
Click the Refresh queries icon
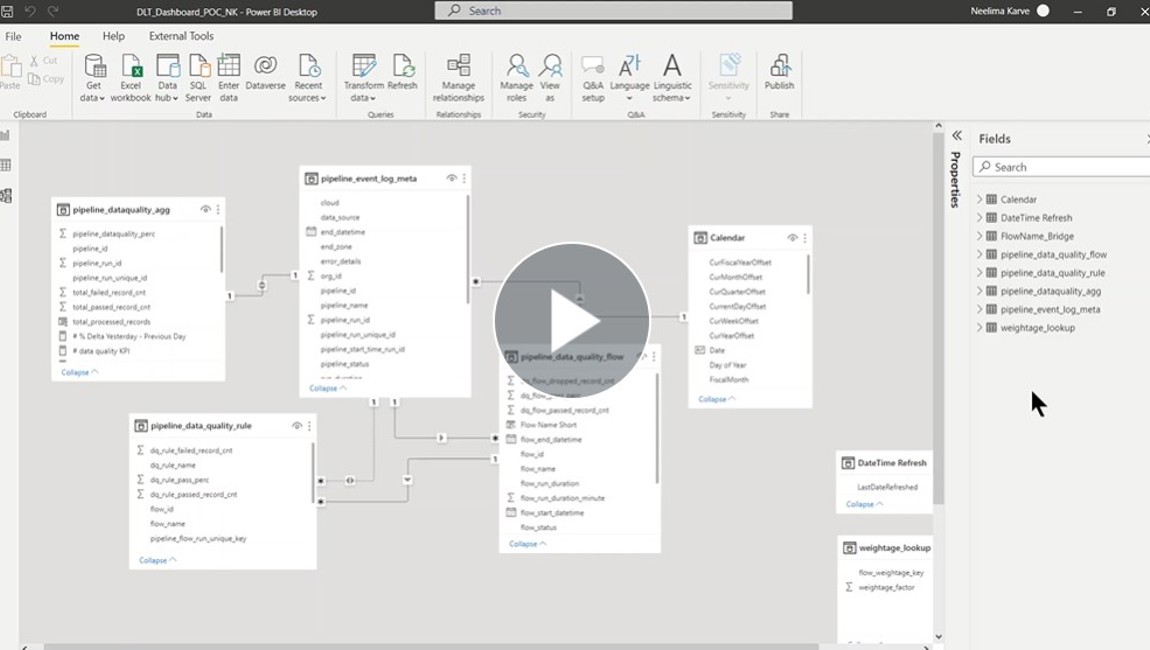(403, 67)
